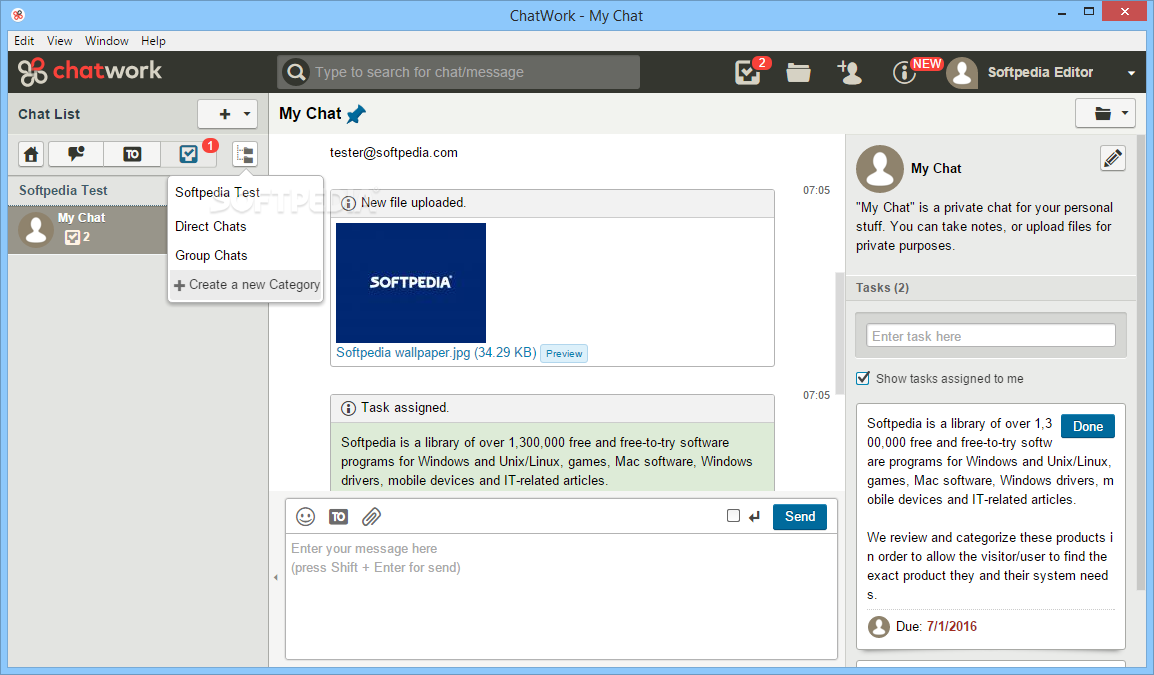Focus the message text area

click(561, 596)
